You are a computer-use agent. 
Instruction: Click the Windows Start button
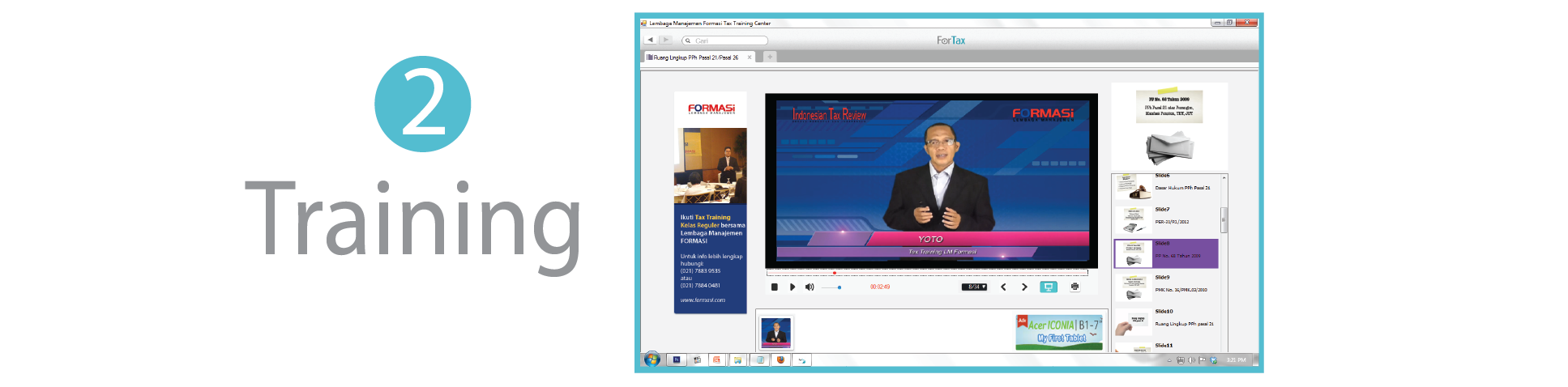[652, 359]
